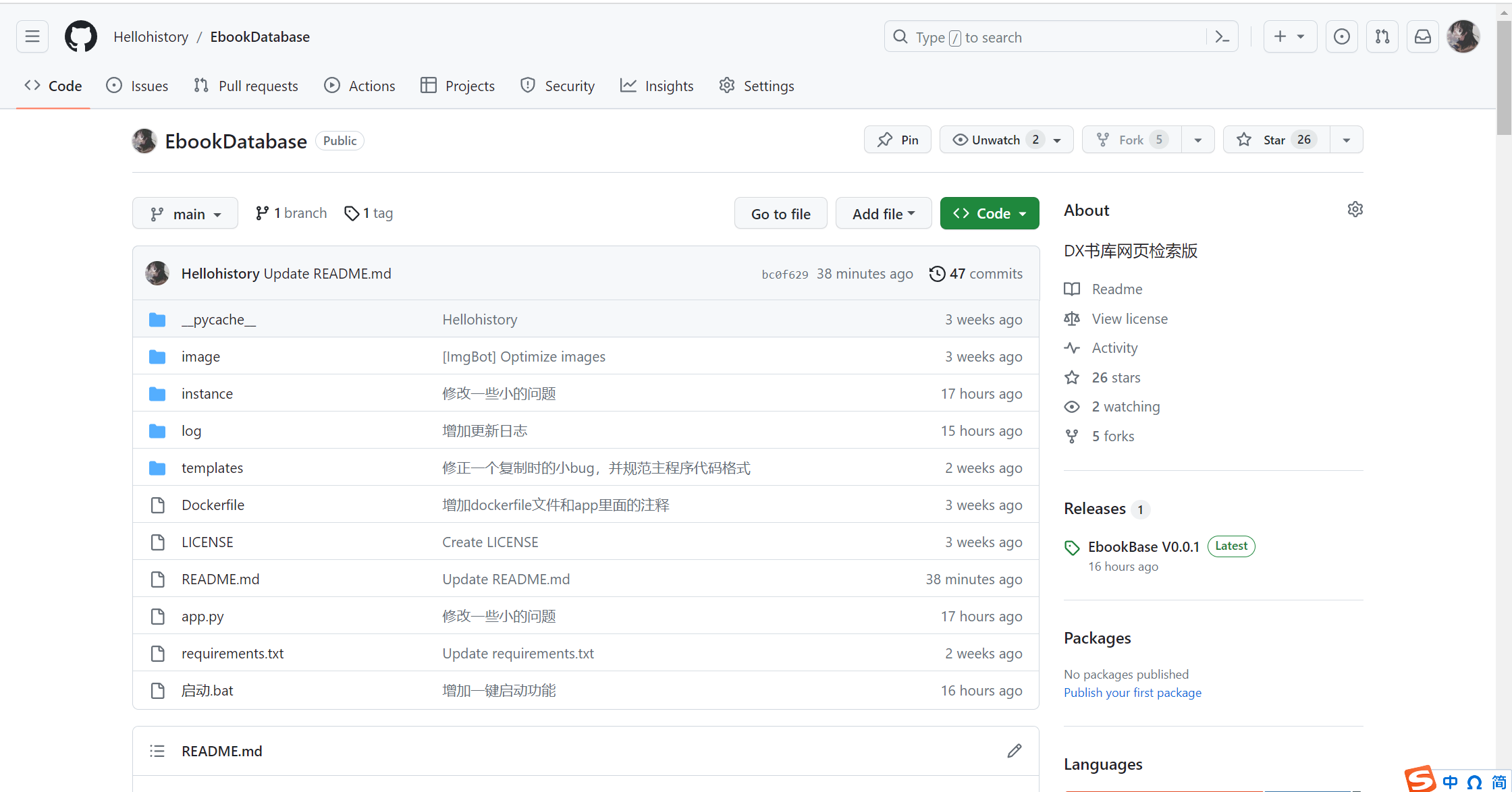Star the EbookDatabase repository

[x=1276, y=140]
